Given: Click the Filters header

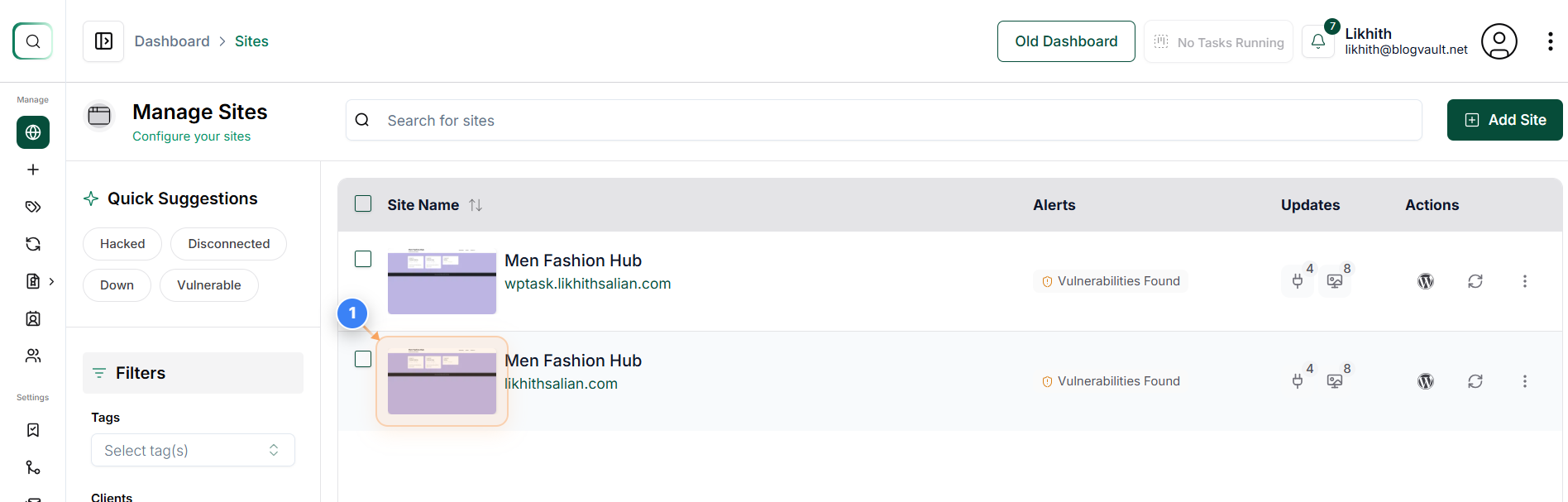Looking at the screenshot, I should (193, 373).
